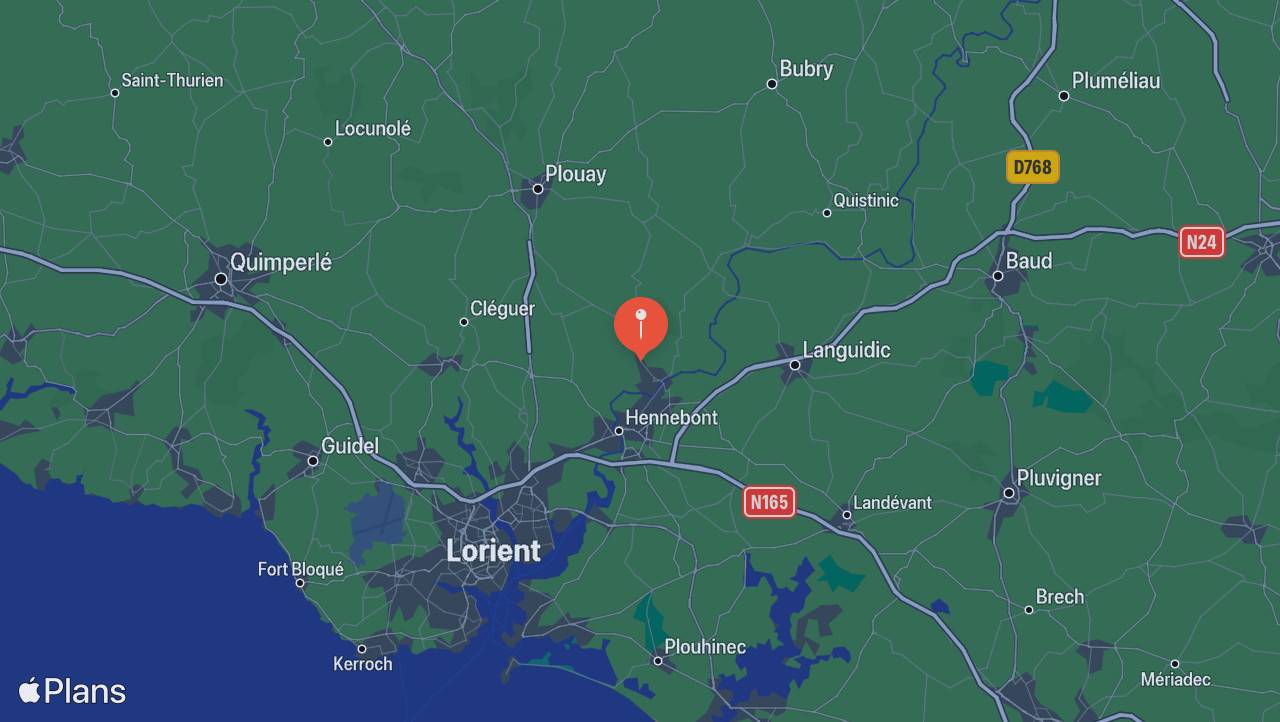Click the Guidel town label

[349, 446]
